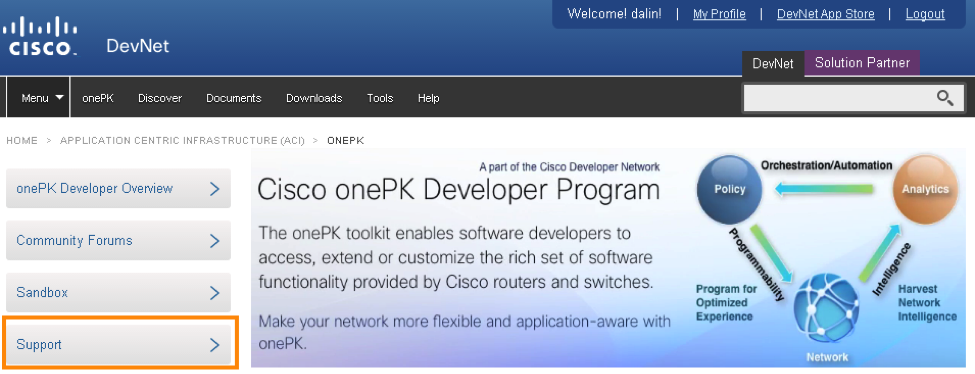Open the Community Forums button
The image size is (975, 374).
click(x=118, y=241)
